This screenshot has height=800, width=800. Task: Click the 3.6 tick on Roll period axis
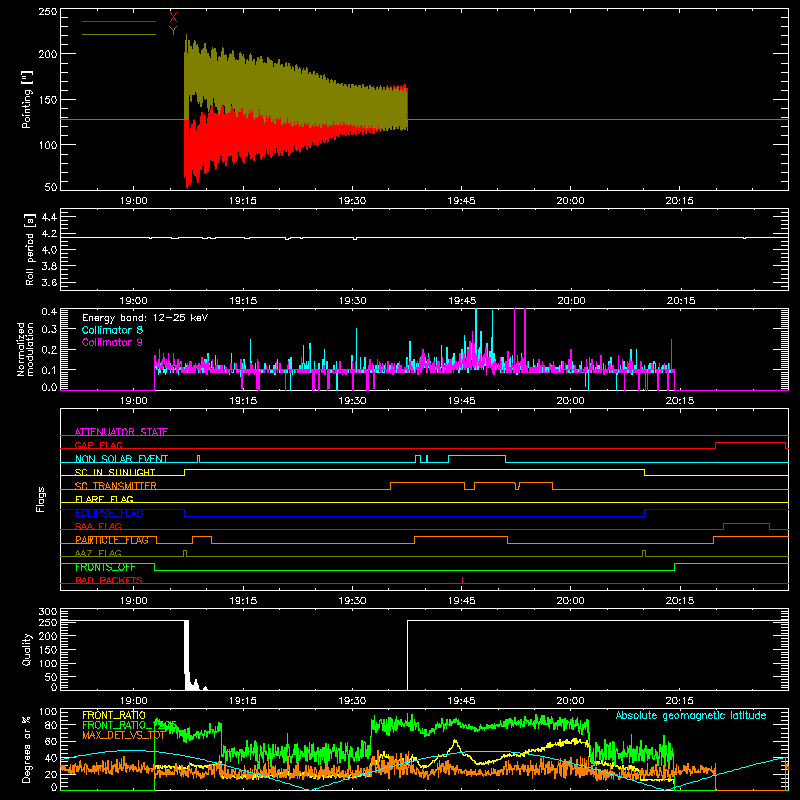(49, 283)
